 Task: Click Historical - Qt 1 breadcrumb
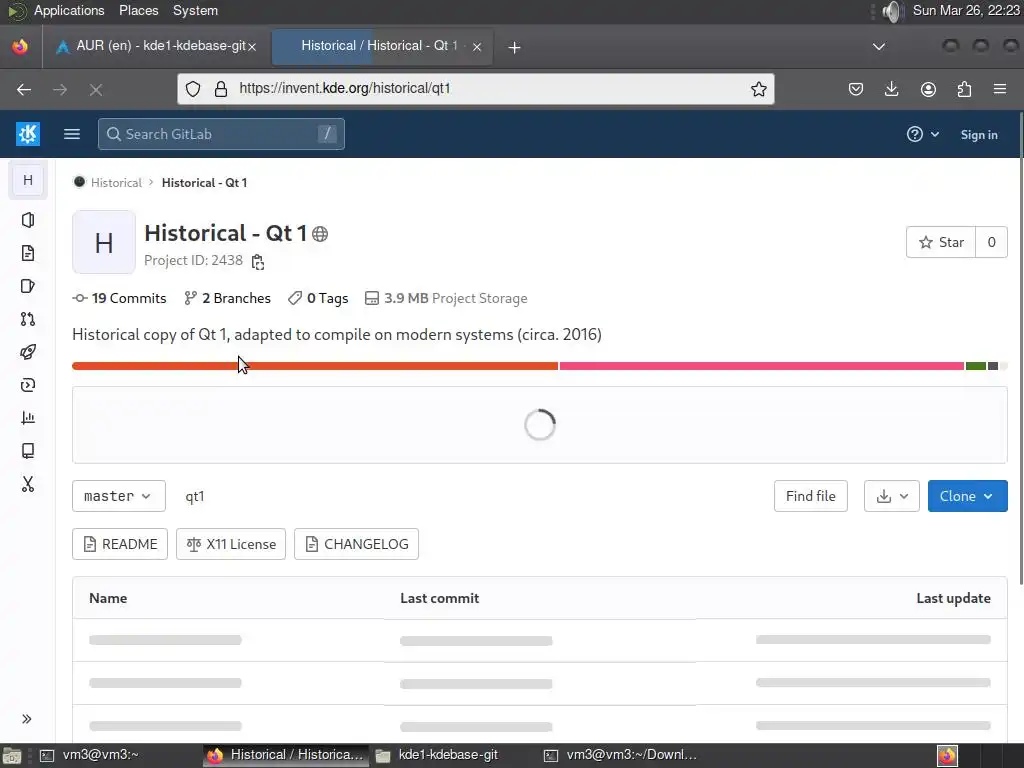pyautogui.click(x=204, y=183)
